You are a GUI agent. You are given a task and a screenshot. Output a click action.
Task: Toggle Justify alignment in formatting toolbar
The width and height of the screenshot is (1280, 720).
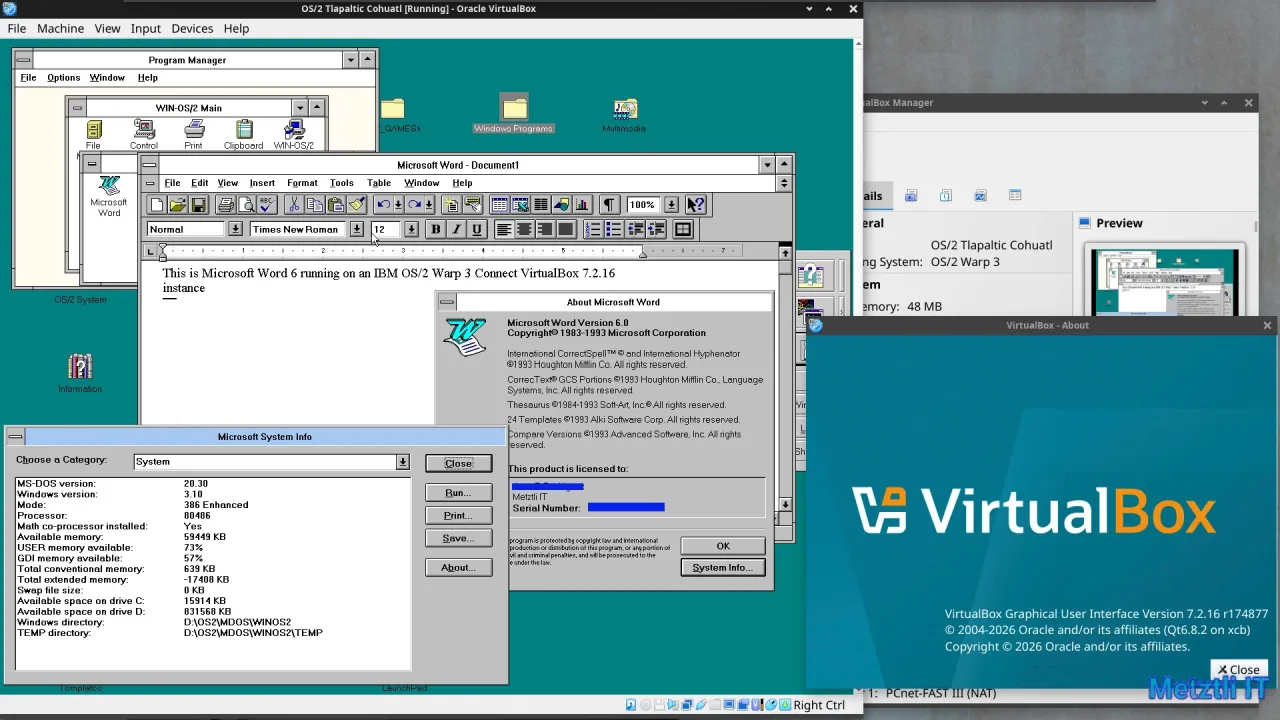[565, 229]
